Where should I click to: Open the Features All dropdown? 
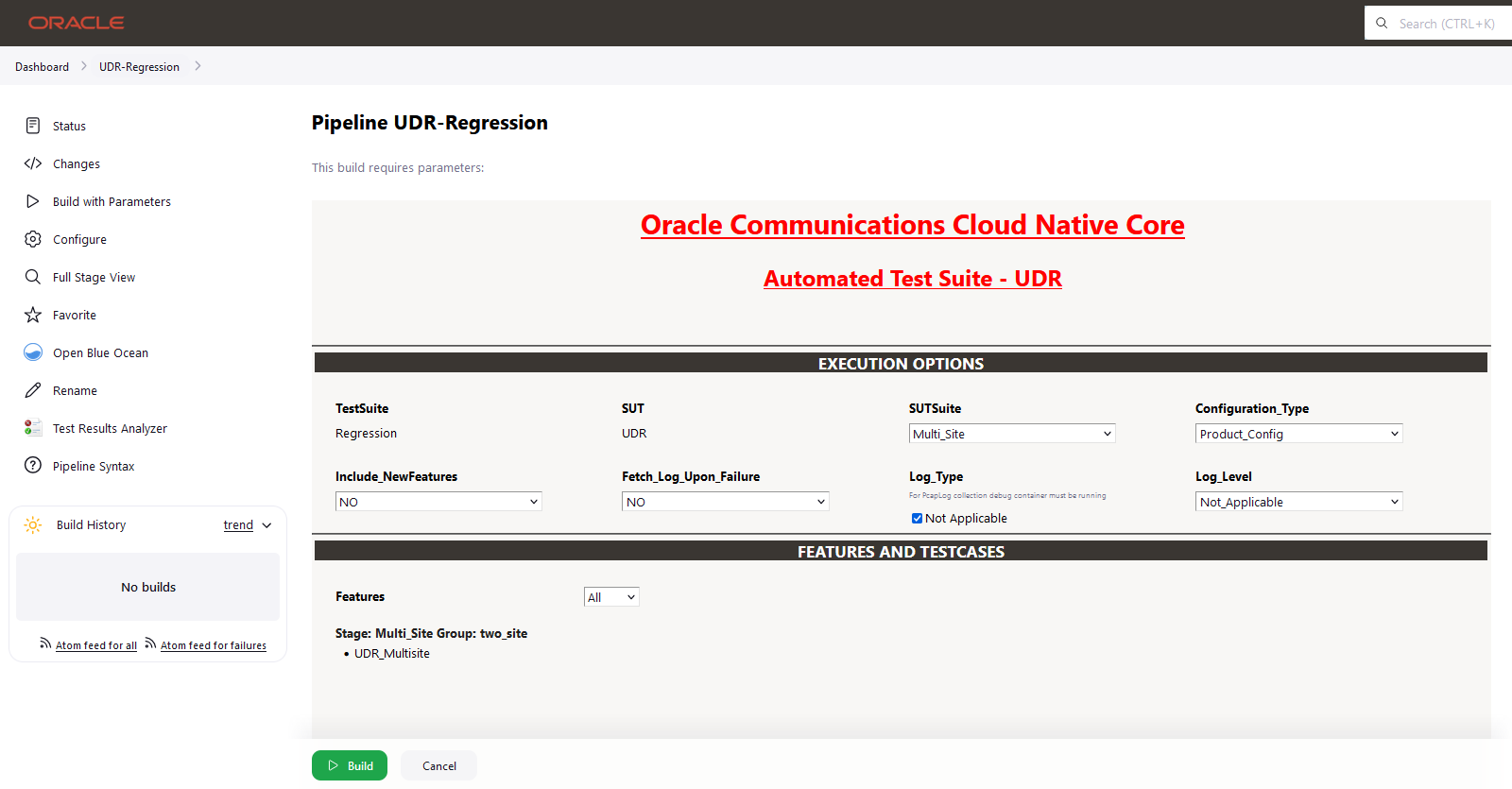click(x=611, y=597)
